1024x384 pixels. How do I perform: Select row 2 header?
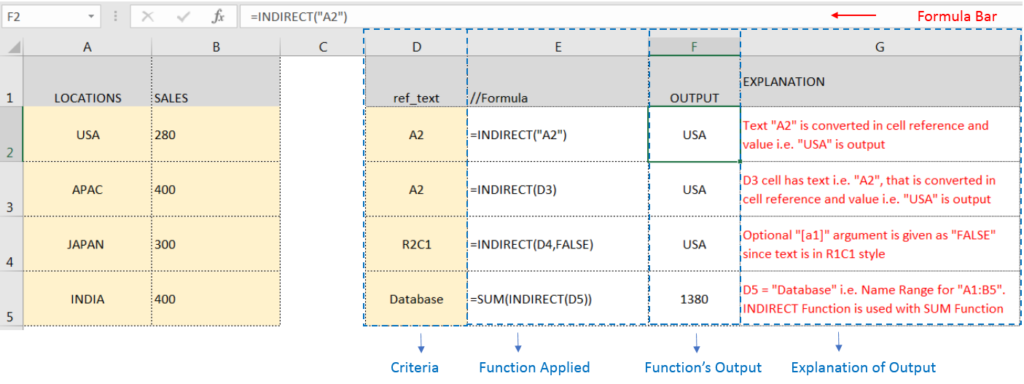coord(12,135)
